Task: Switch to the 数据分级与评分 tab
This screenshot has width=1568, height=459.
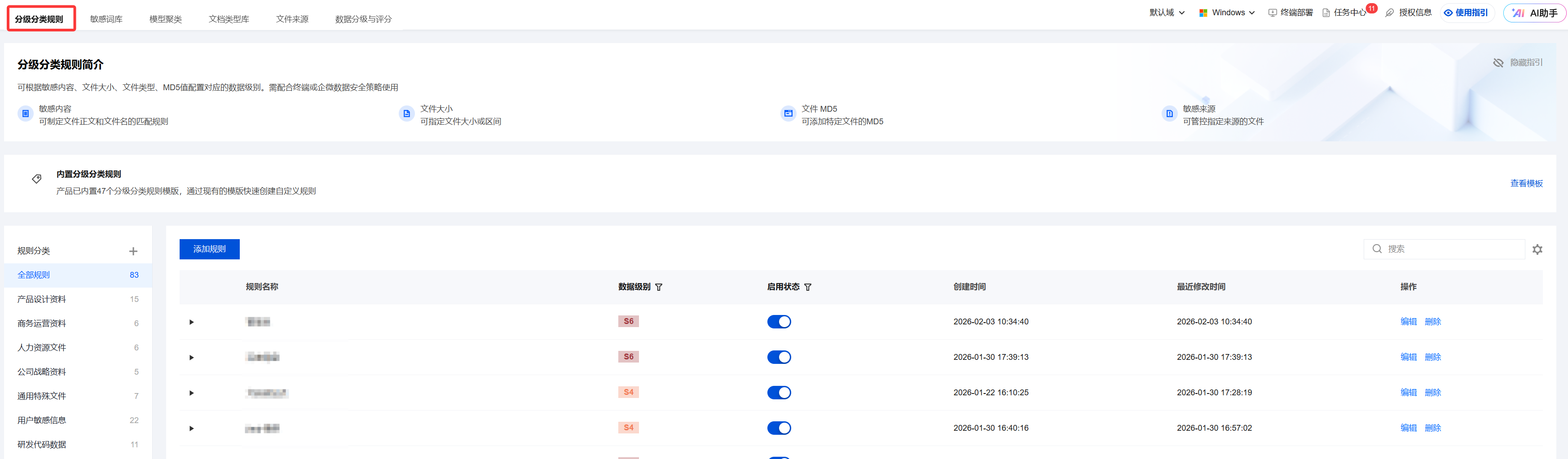Action: [363, 19]
